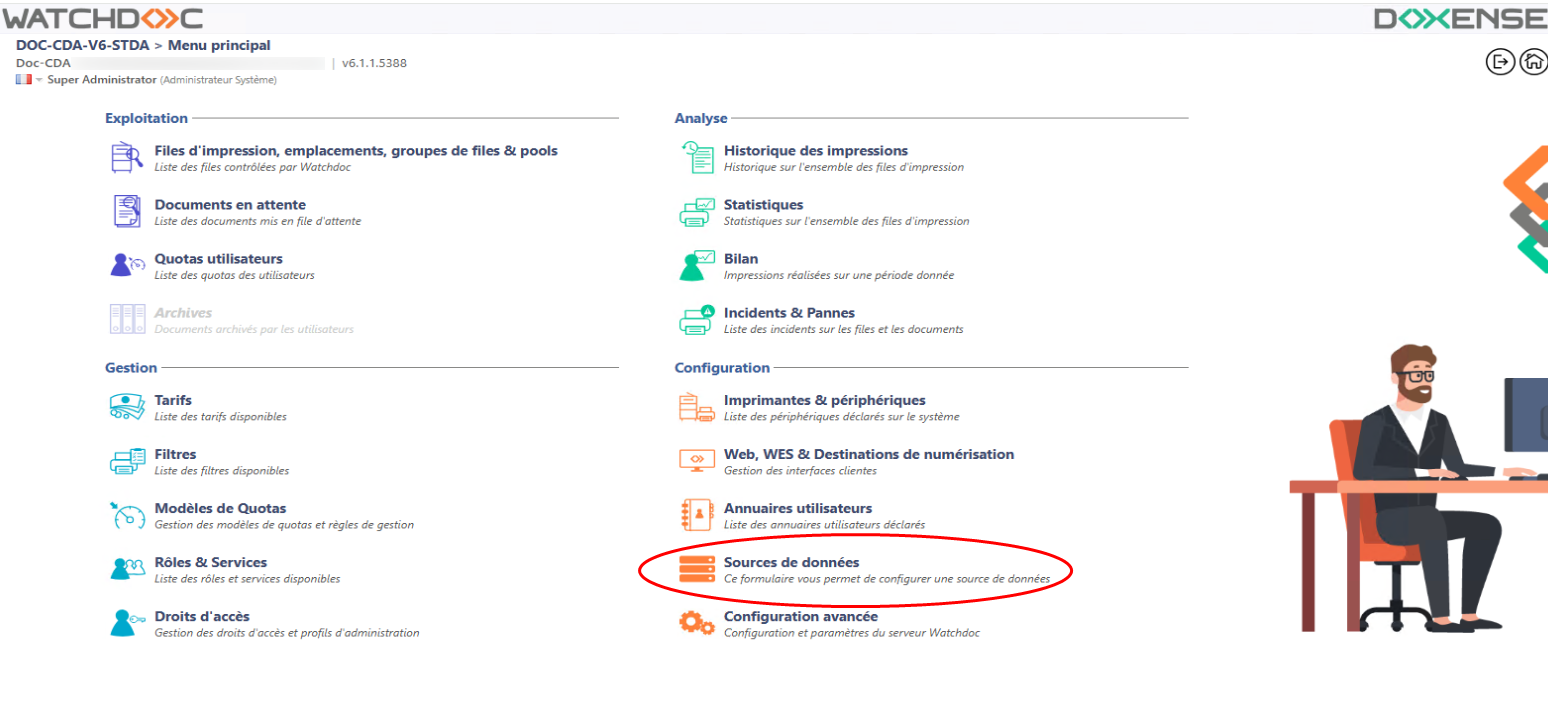The image size is (1548, 726).
Task: Click the Configuration avancée gears icon
Action: [697, 623]
